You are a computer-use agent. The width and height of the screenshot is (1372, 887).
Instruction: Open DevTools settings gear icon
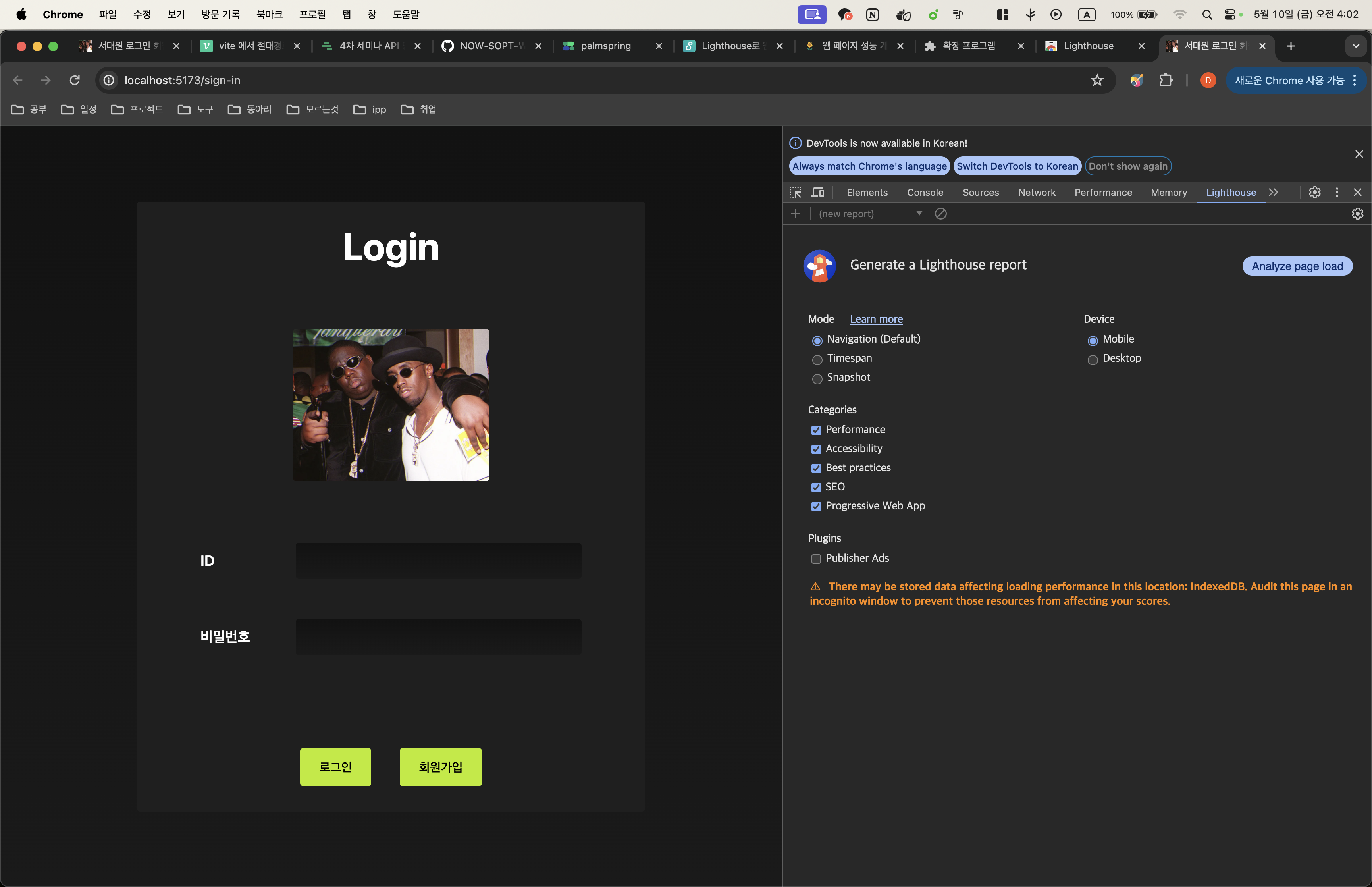pos(1314,193)
